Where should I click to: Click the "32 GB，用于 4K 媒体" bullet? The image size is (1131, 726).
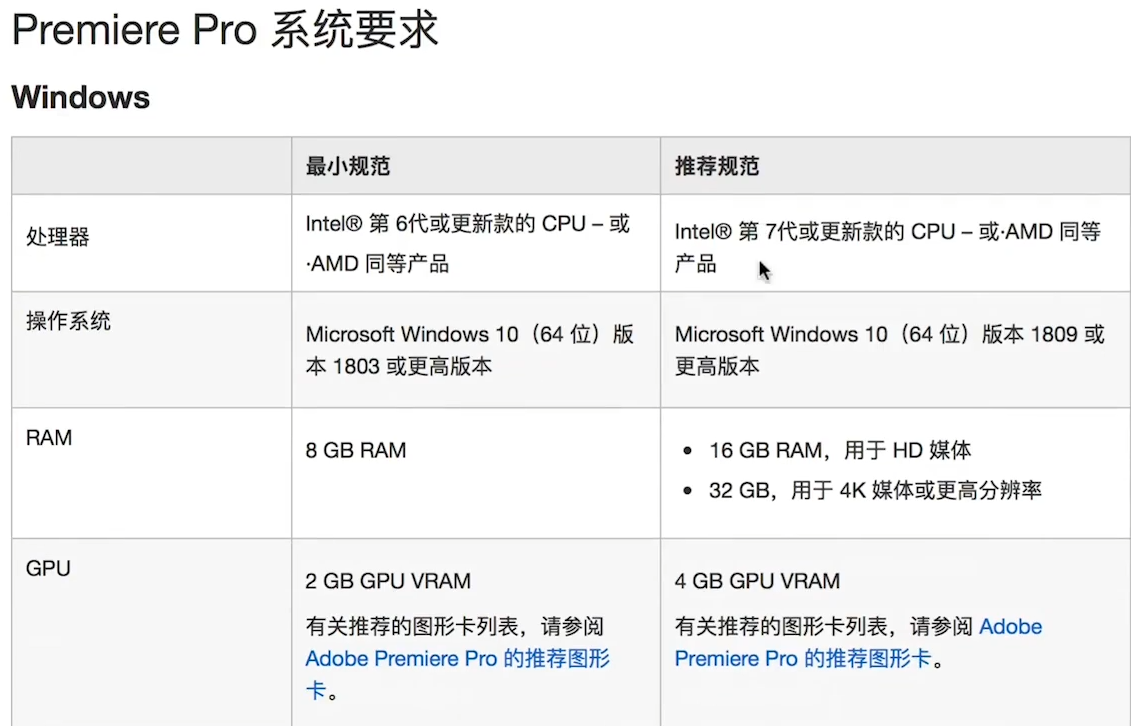pos(875,491)
